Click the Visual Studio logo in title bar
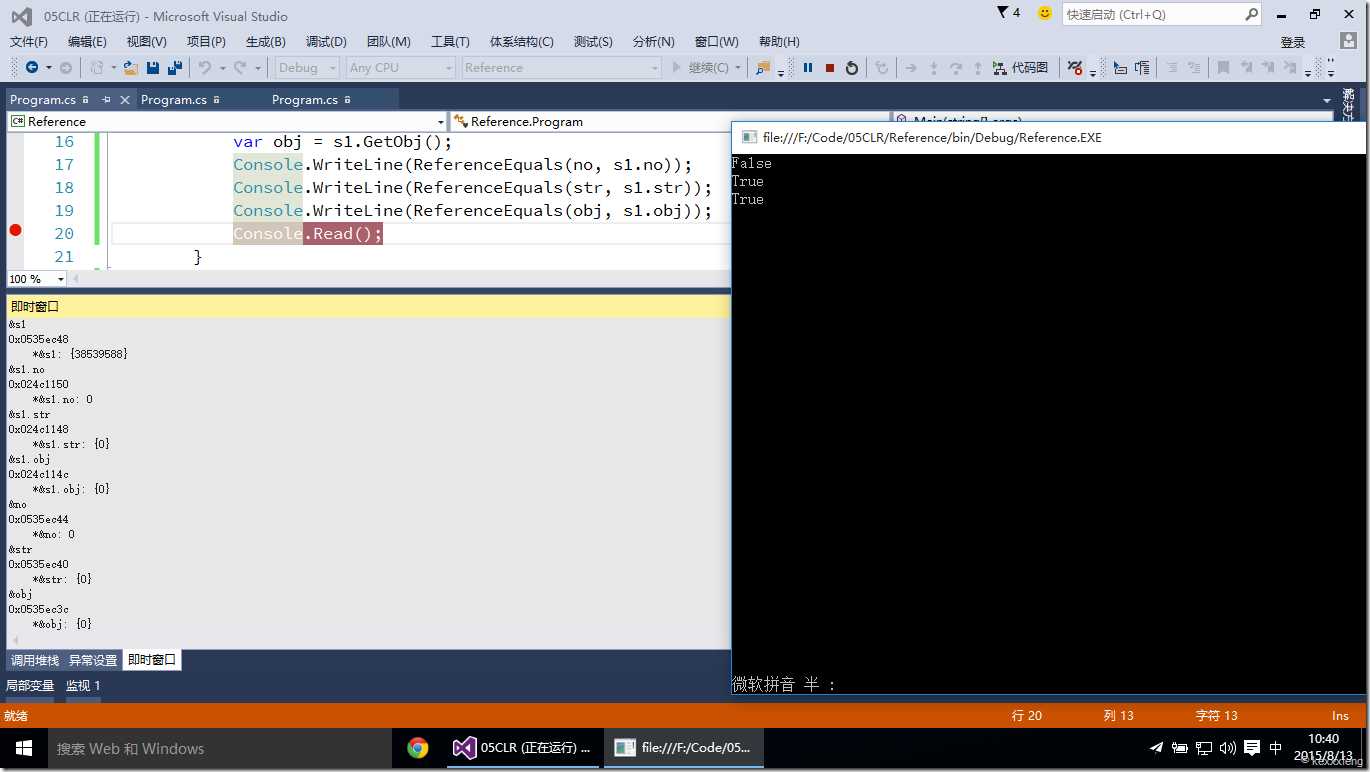Image resolution: width=1370 pixels, height=772 pixels. pos(21,16)
